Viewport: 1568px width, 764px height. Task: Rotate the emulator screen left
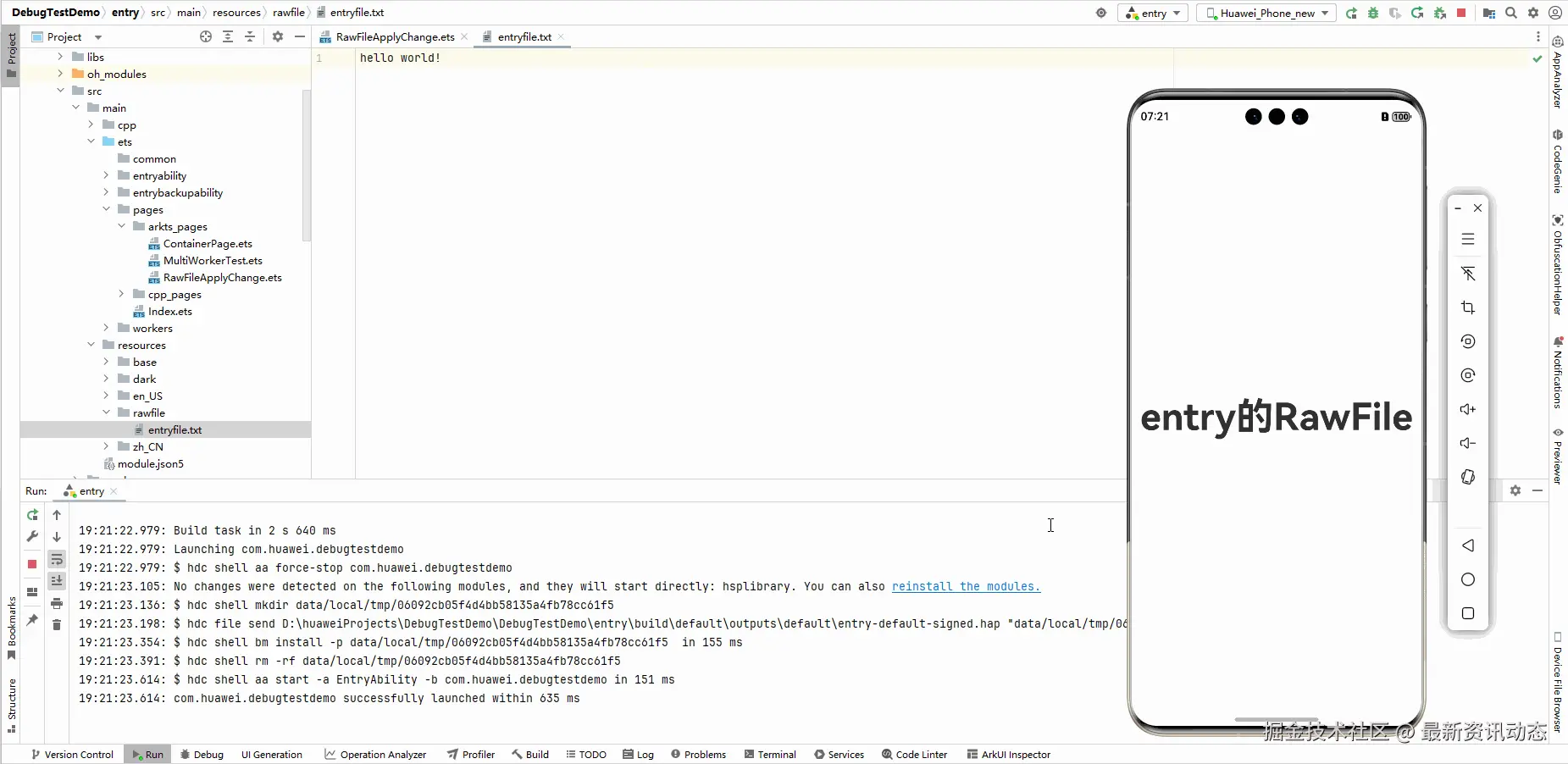(1468, 341)
